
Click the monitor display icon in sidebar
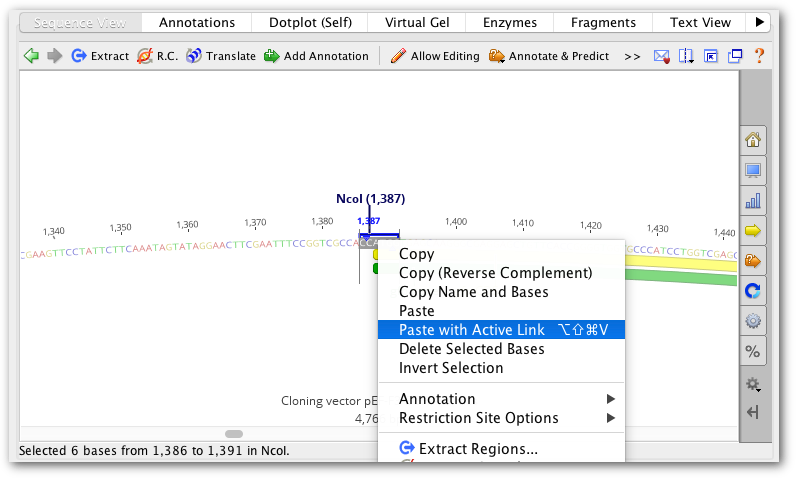(753, 170)
